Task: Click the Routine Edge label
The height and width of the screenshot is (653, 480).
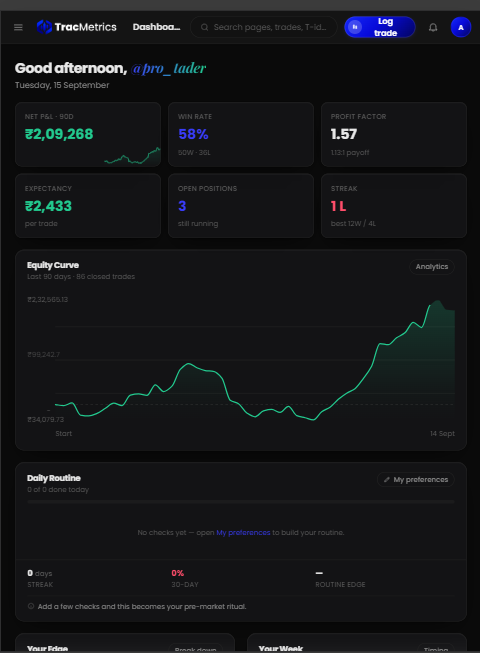Action: click(x=340, y=585)
